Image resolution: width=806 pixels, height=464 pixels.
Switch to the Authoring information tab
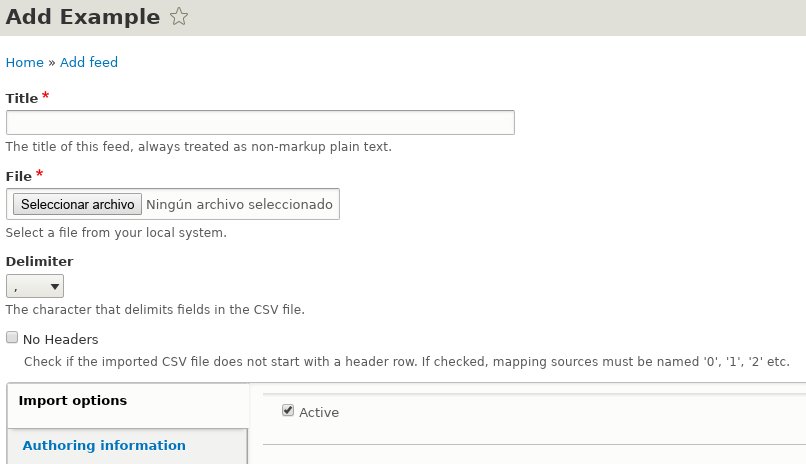click(104, 445)
